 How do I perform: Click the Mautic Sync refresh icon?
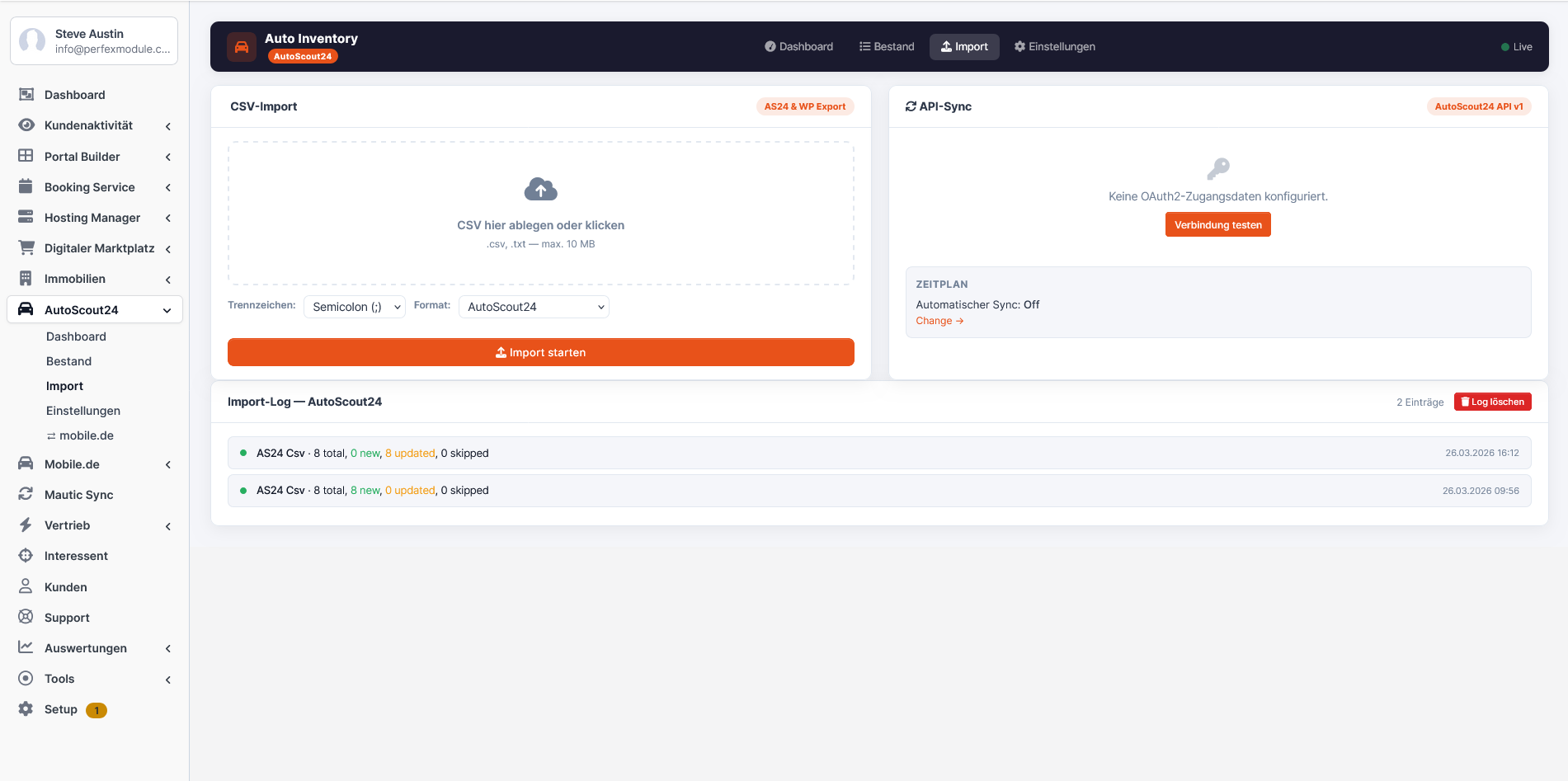26,495
